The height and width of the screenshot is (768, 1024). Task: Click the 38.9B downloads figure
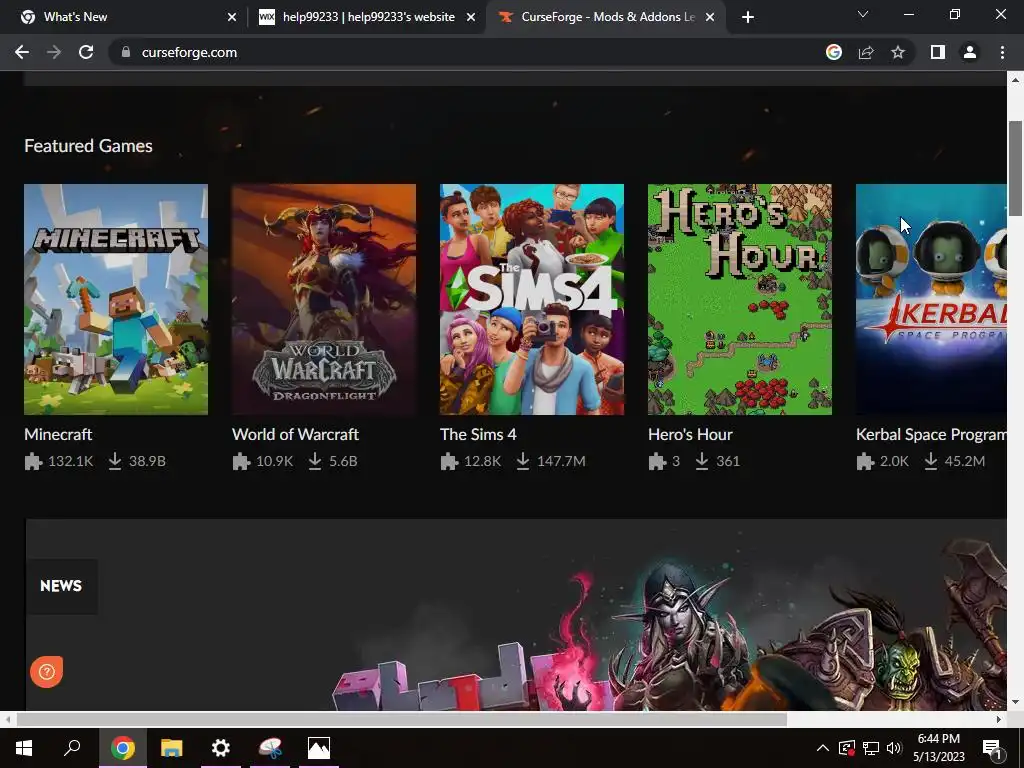[x=147, y=461]
